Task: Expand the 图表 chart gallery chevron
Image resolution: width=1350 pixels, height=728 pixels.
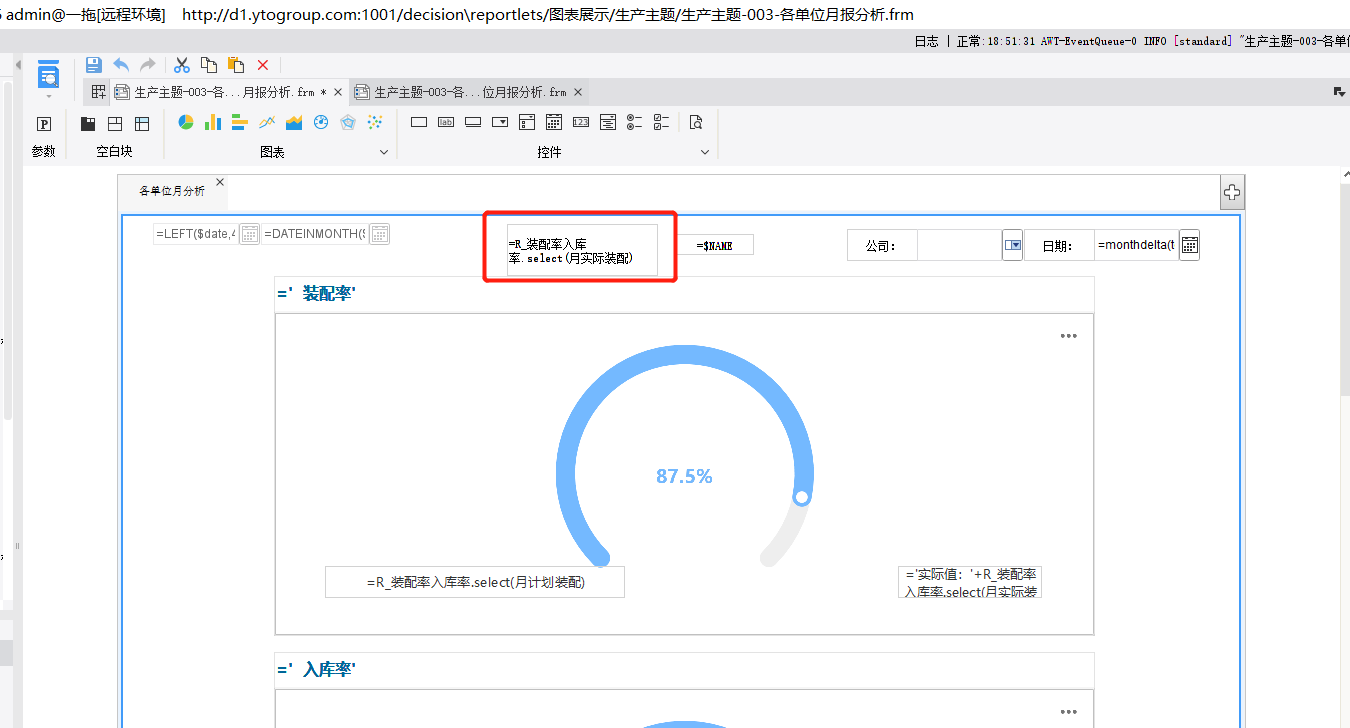Action: [x=383, y=152]
